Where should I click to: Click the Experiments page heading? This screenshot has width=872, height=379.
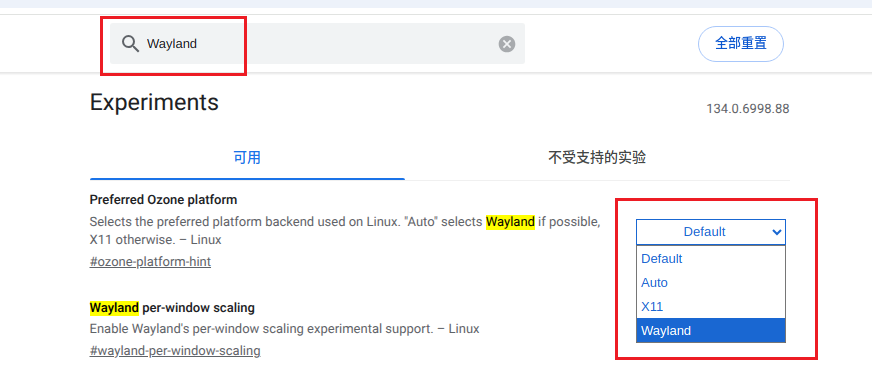[154, 103]
